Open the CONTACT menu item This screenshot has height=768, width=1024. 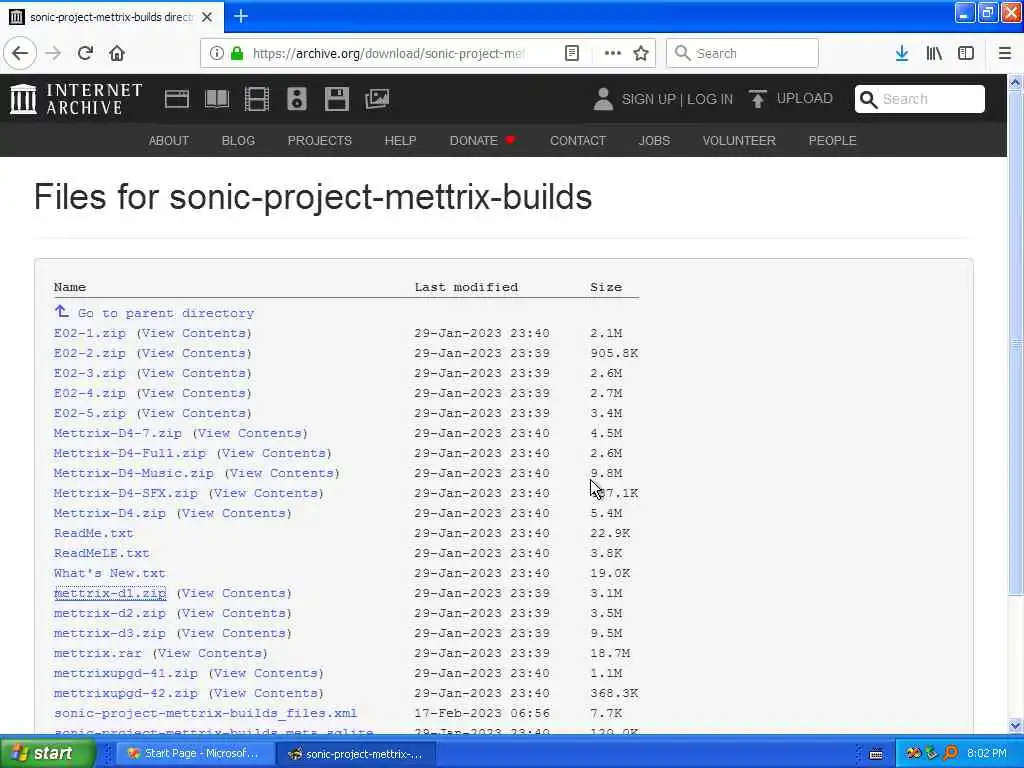click(578, 140)
